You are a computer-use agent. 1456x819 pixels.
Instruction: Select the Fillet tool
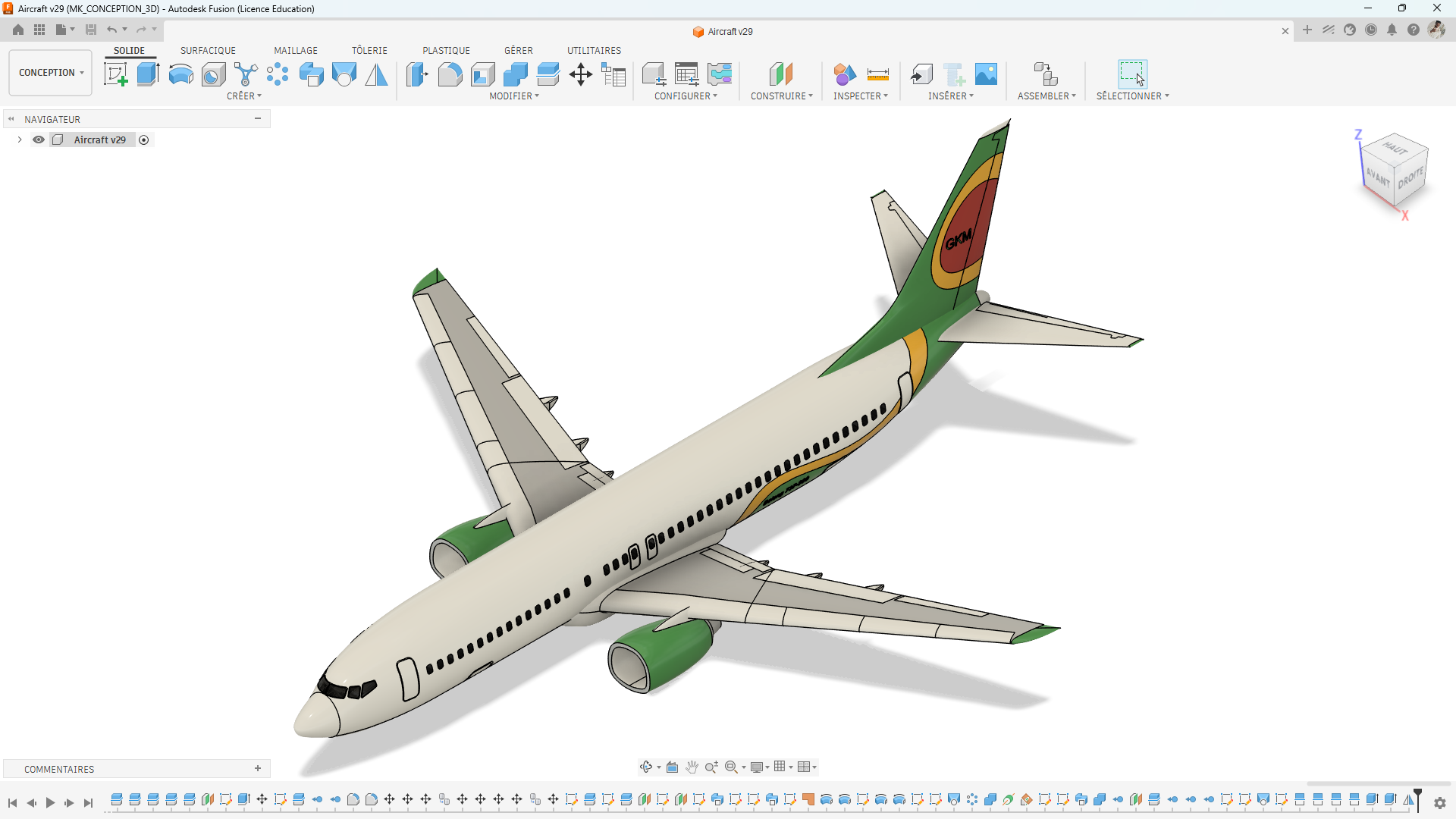point(450,74)
